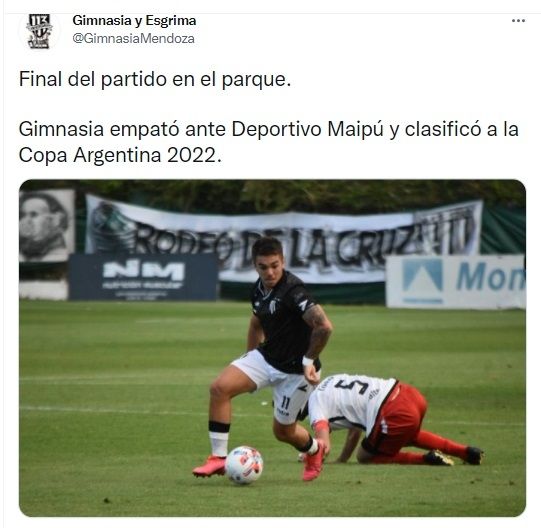
Task: Click the number 11 on the white shorts
Action: point(286,402)
